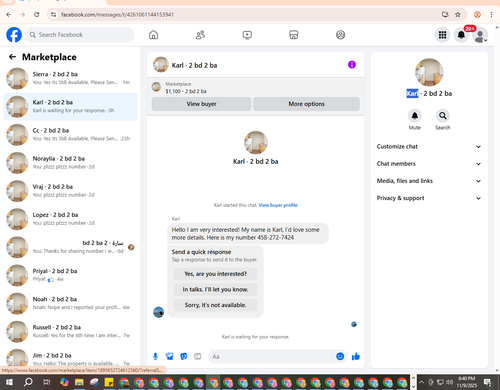Screen dimensions: 500x390
Task: Open the Windows Start button
Action: (9, 382)
